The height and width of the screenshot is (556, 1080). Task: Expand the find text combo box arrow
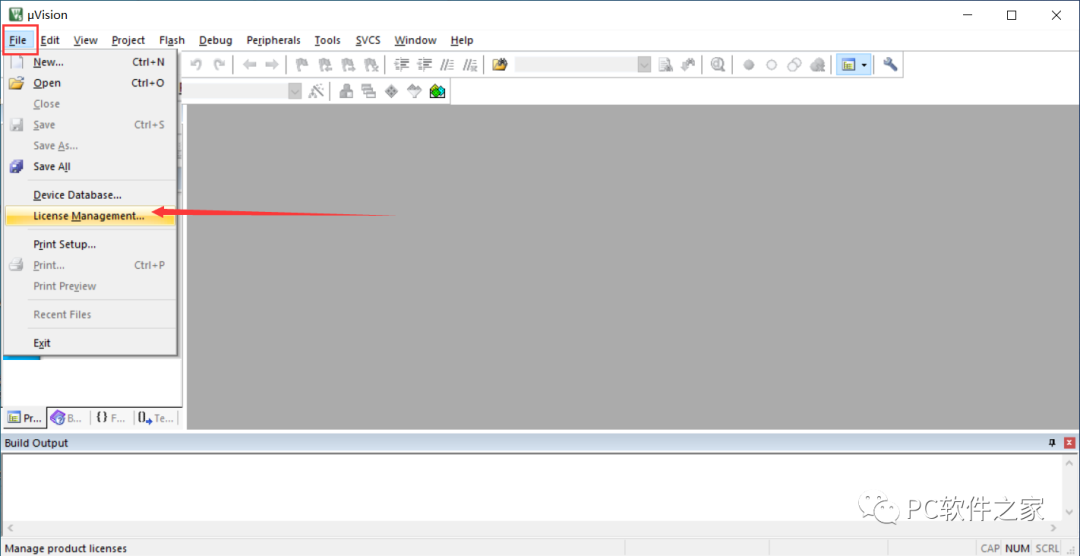tap(644, 65)
